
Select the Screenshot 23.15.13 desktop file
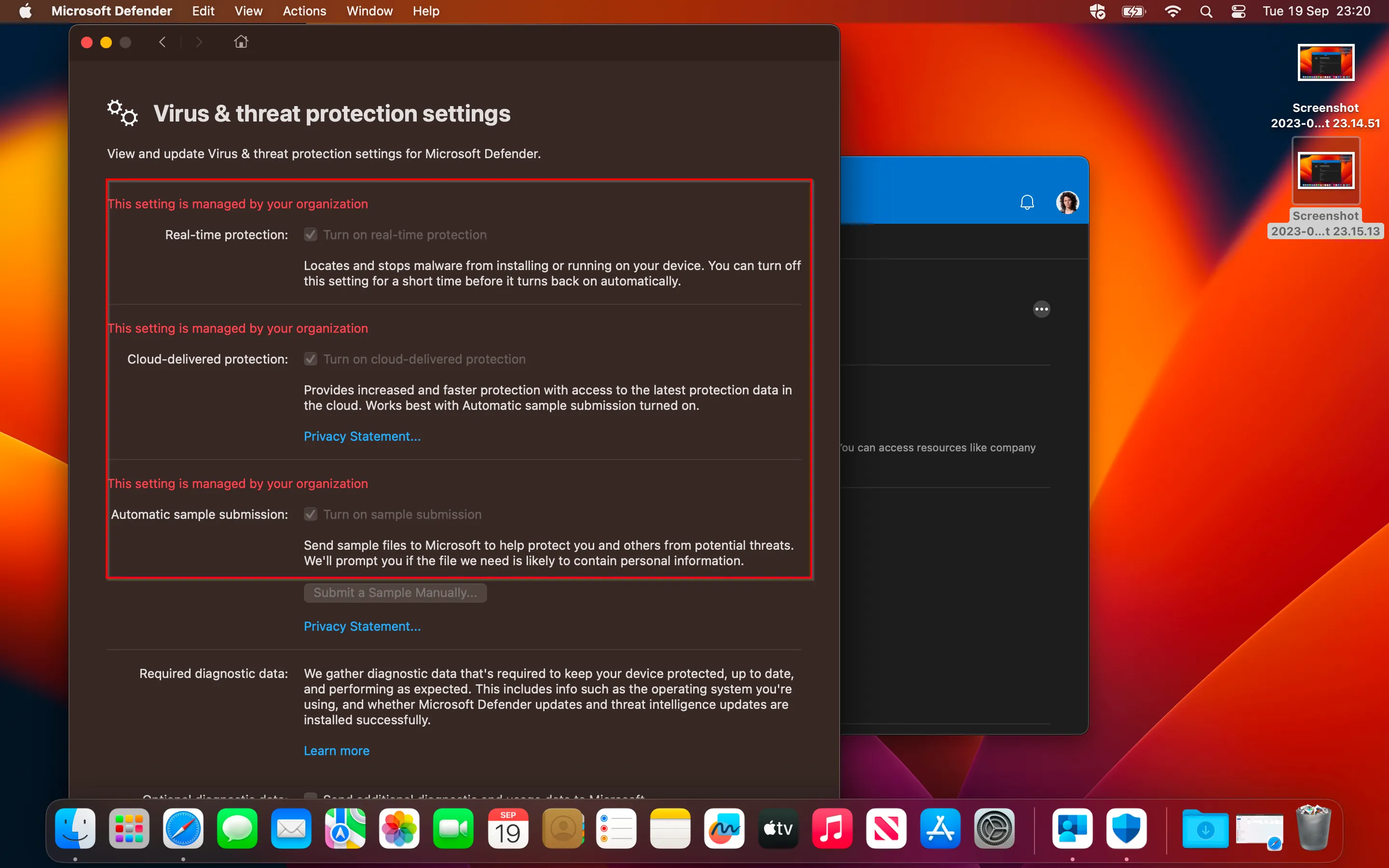1326,188
